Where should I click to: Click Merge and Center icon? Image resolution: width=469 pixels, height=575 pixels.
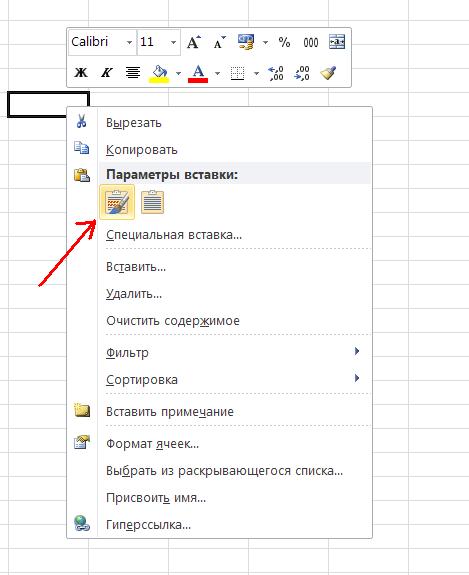[x=337, y=42]
